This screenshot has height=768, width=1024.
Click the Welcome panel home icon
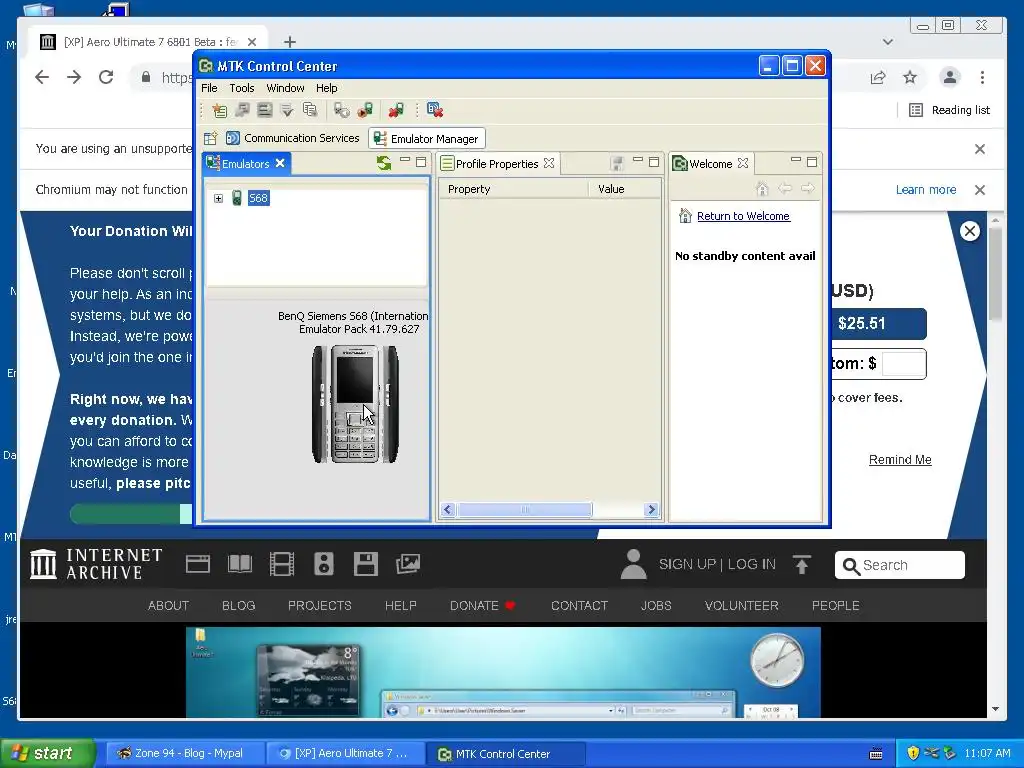click(x=761, y=189)
